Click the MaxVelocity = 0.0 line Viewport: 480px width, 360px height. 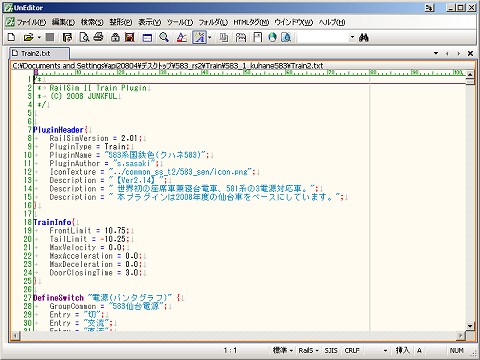(x=87, y=247)
